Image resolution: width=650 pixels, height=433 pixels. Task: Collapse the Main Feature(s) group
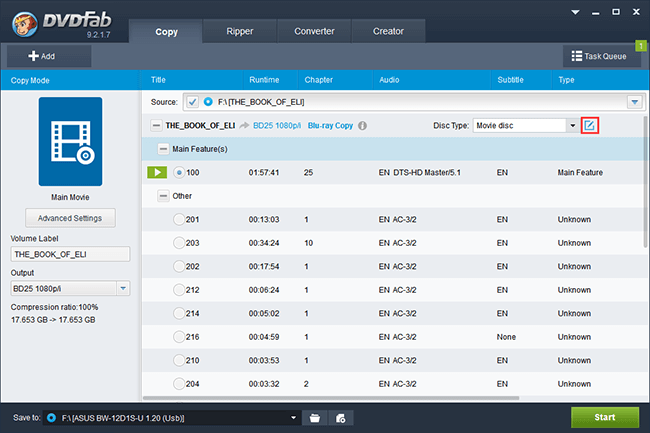click(164, 149)
